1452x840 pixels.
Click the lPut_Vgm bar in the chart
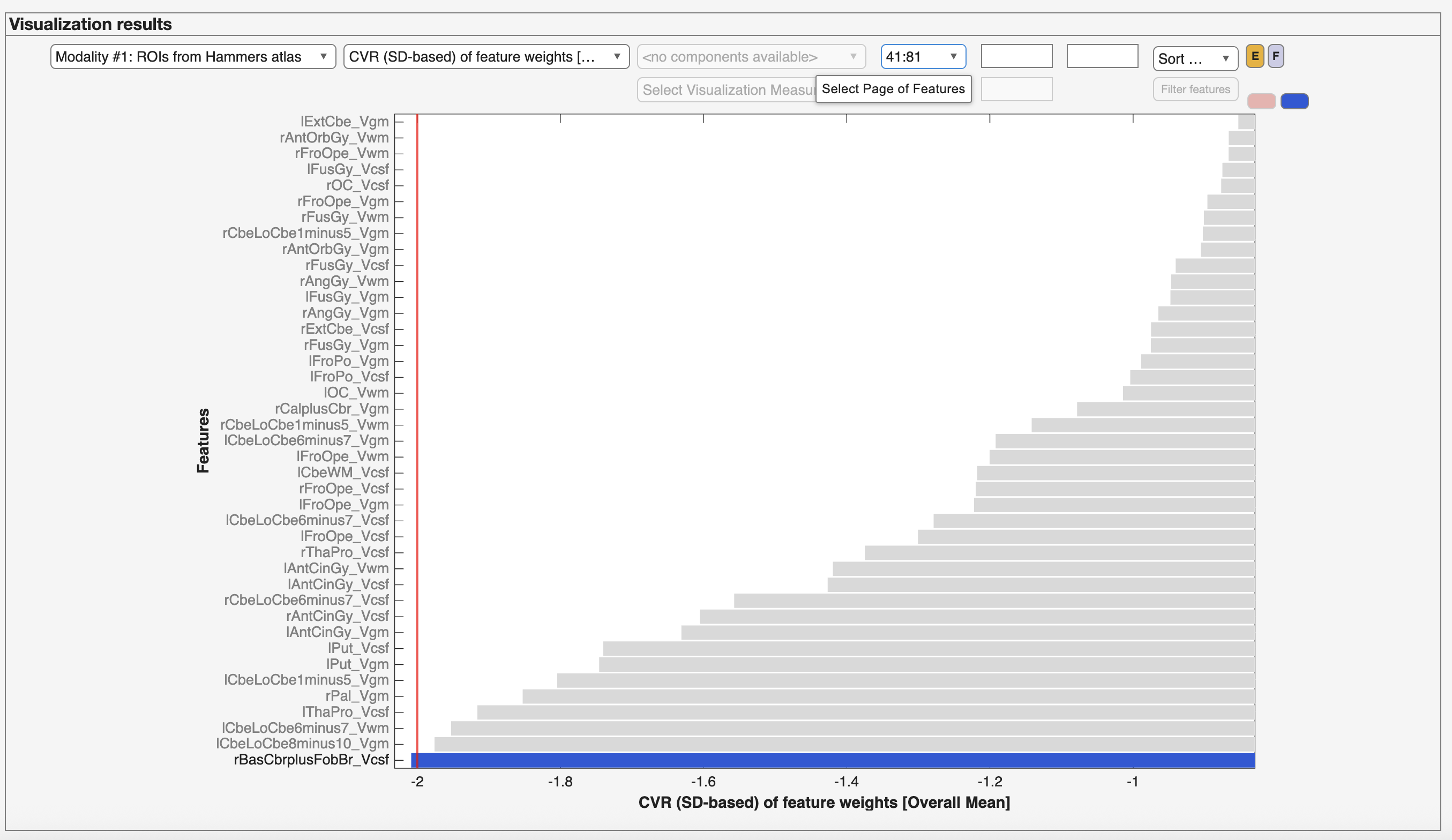coord(922,664)
